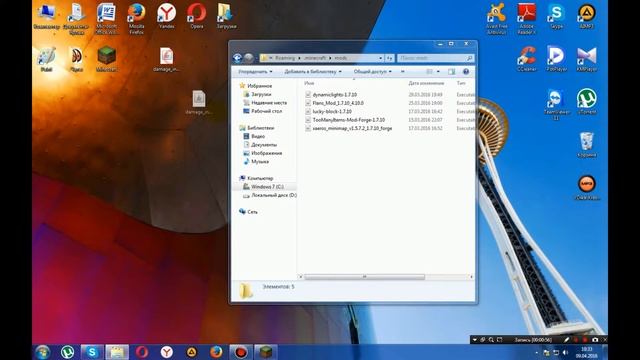Select Избранное in the navigation pane
Image resolution: width=640 pixels, height=360 pixels.
coord(260,86)
